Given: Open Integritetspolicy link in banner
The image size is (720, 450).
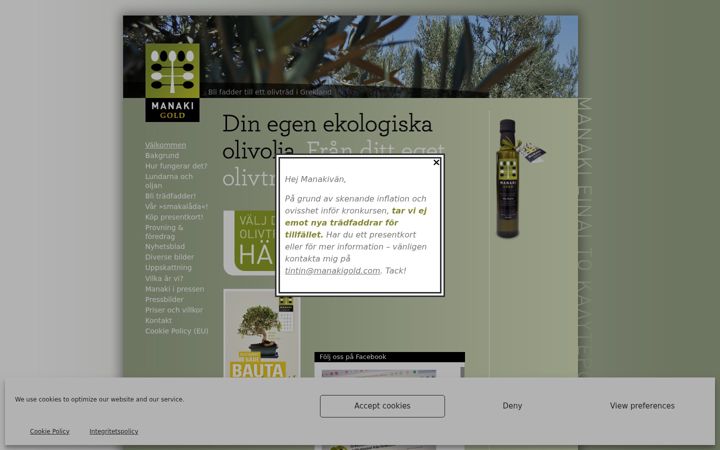Looking at the screenshot, I should (x=114, y=432).
